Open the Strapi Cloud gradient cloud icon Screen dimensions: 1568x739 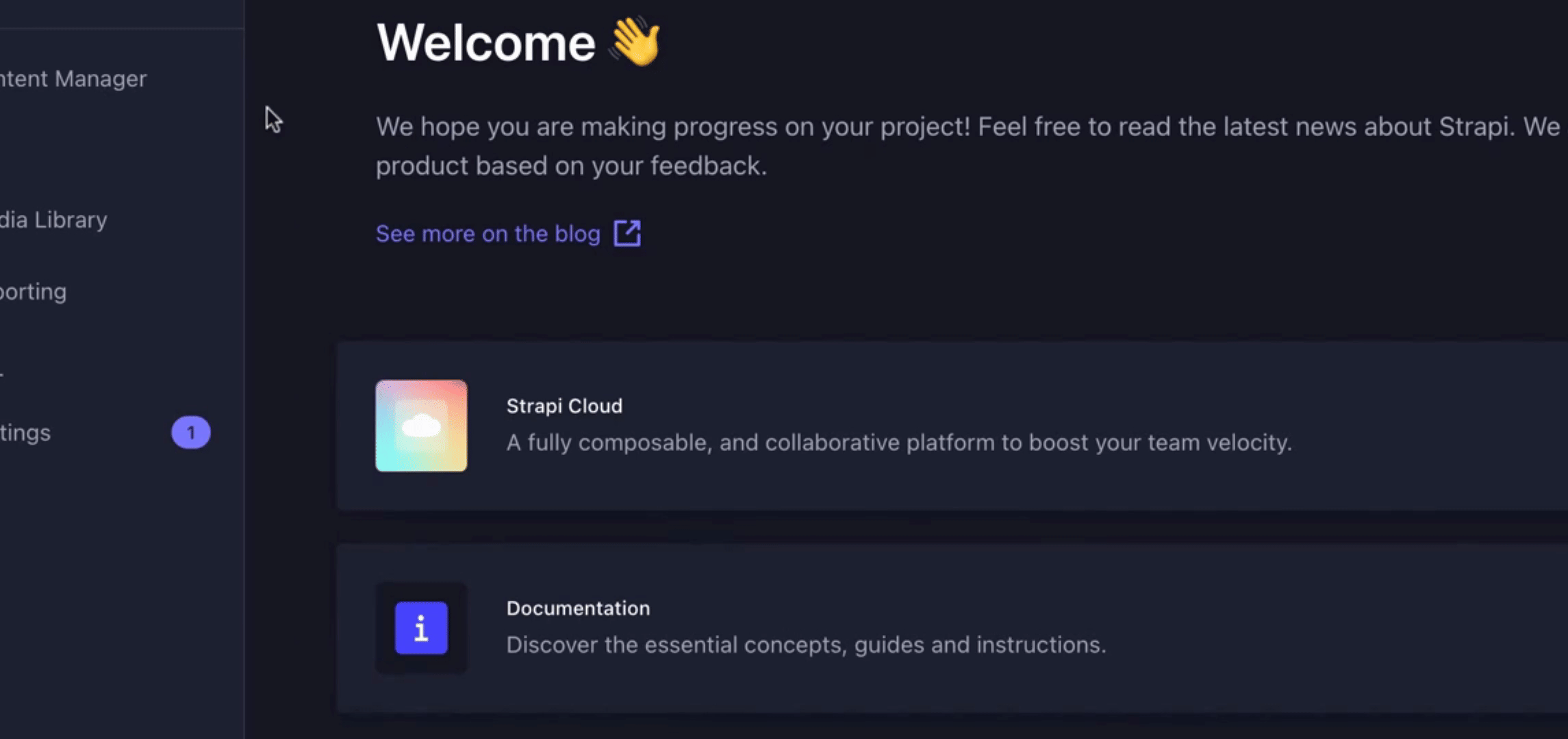421,426
